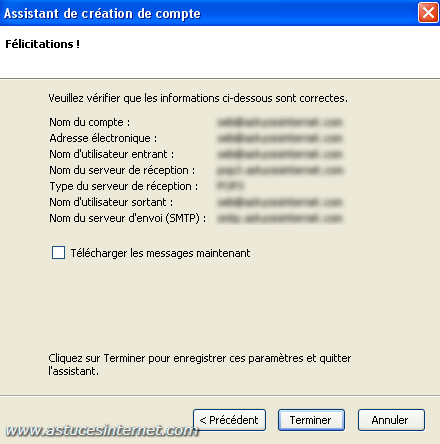Click the Nom d'utilisateur entrant label
This screenshot has height=444, width=440.
112,154
